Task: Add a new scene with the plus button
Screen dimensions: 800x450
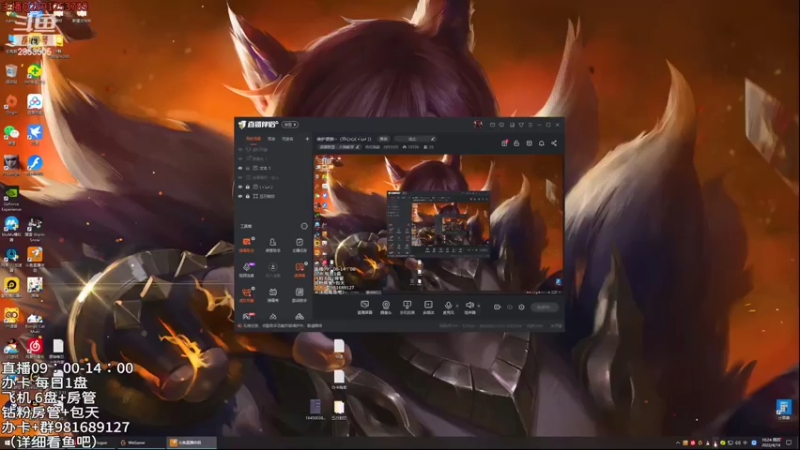Action: (x=307, y=139)
